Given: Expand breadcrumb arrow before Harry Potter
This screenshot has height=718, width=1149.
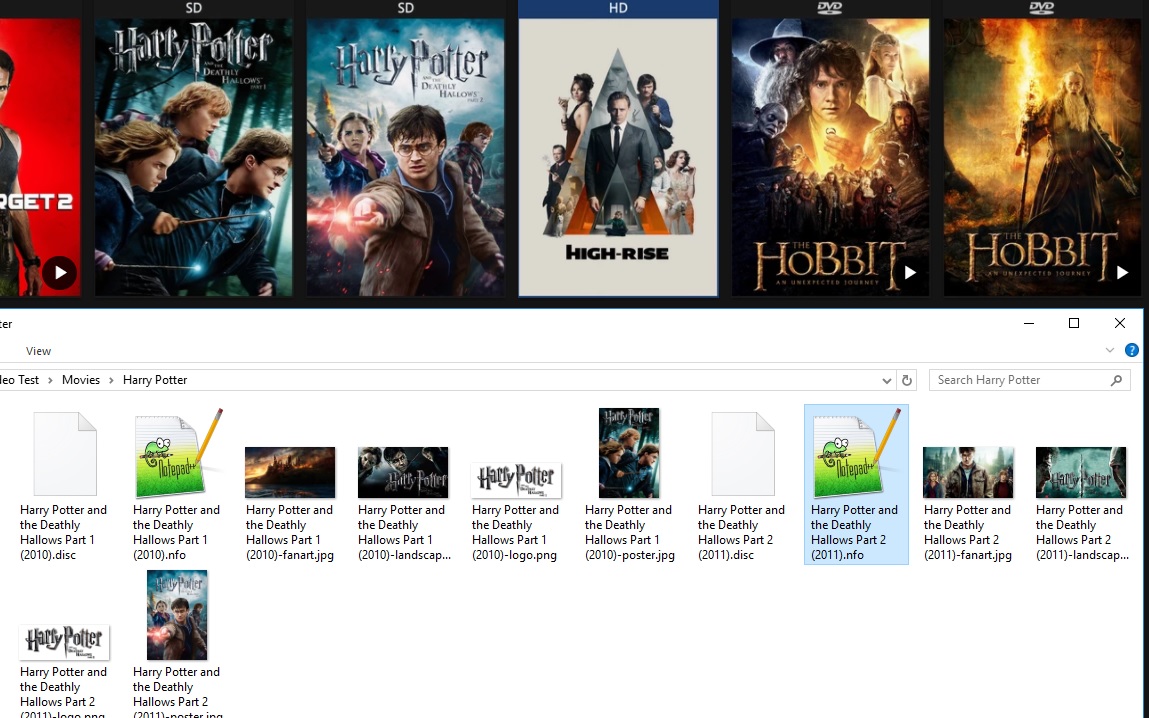Looking at the screenshot, I should 111,380.
